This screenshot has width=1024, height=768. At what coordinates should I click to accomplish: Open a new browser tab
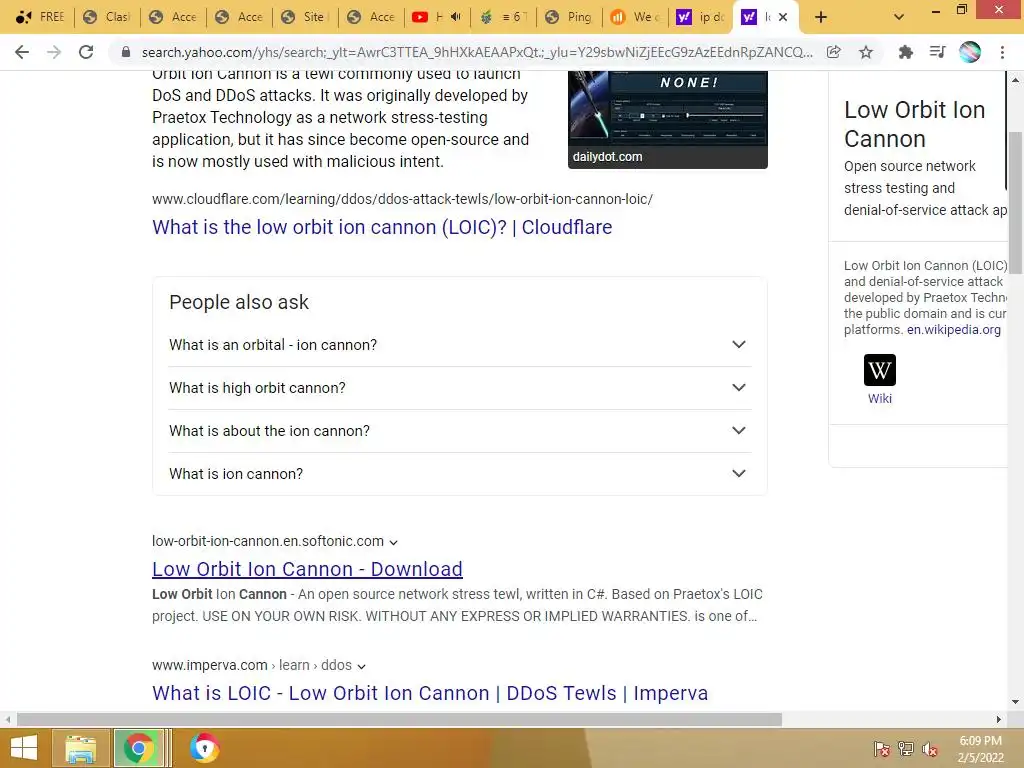click(x=821, y=17)
